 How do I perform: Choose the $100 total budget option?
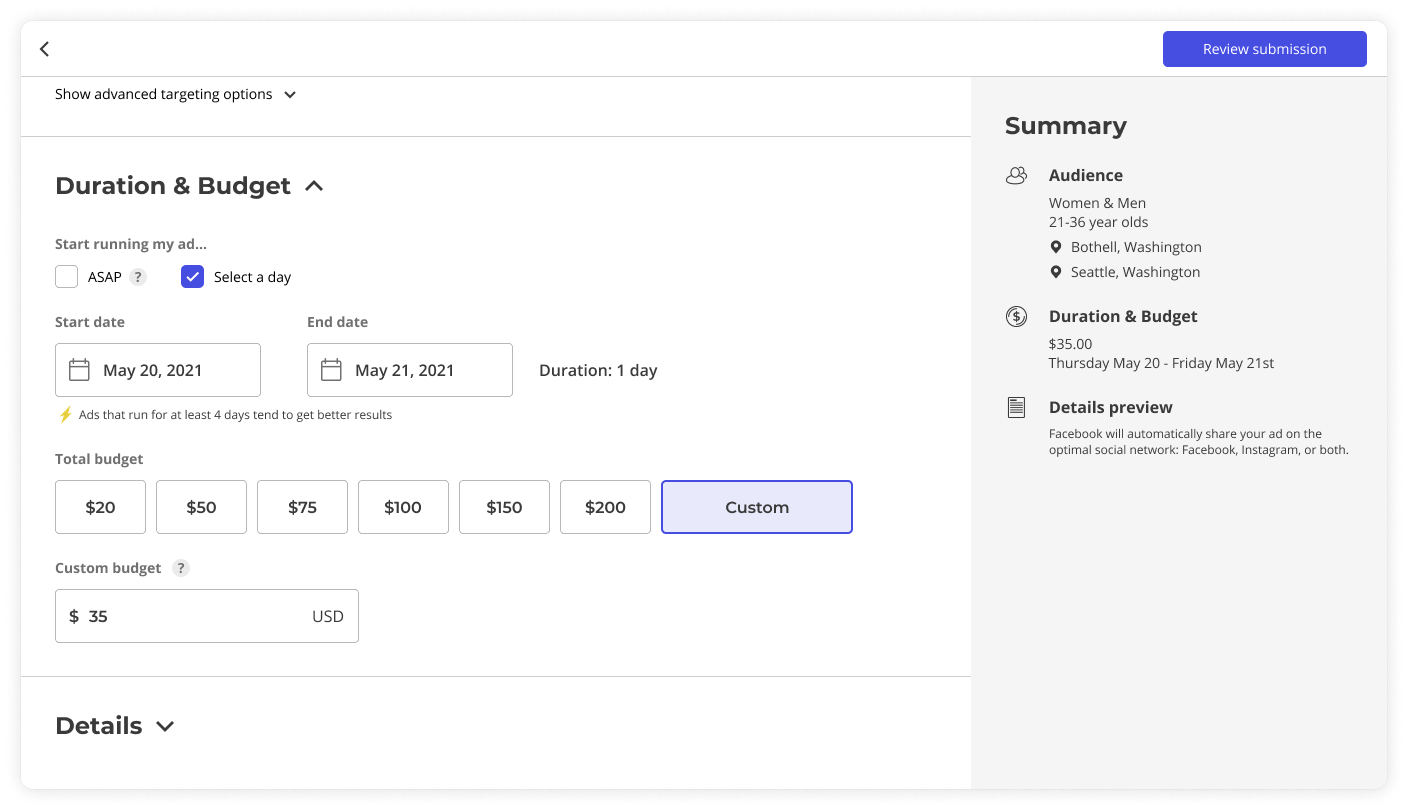pos(403,507)
